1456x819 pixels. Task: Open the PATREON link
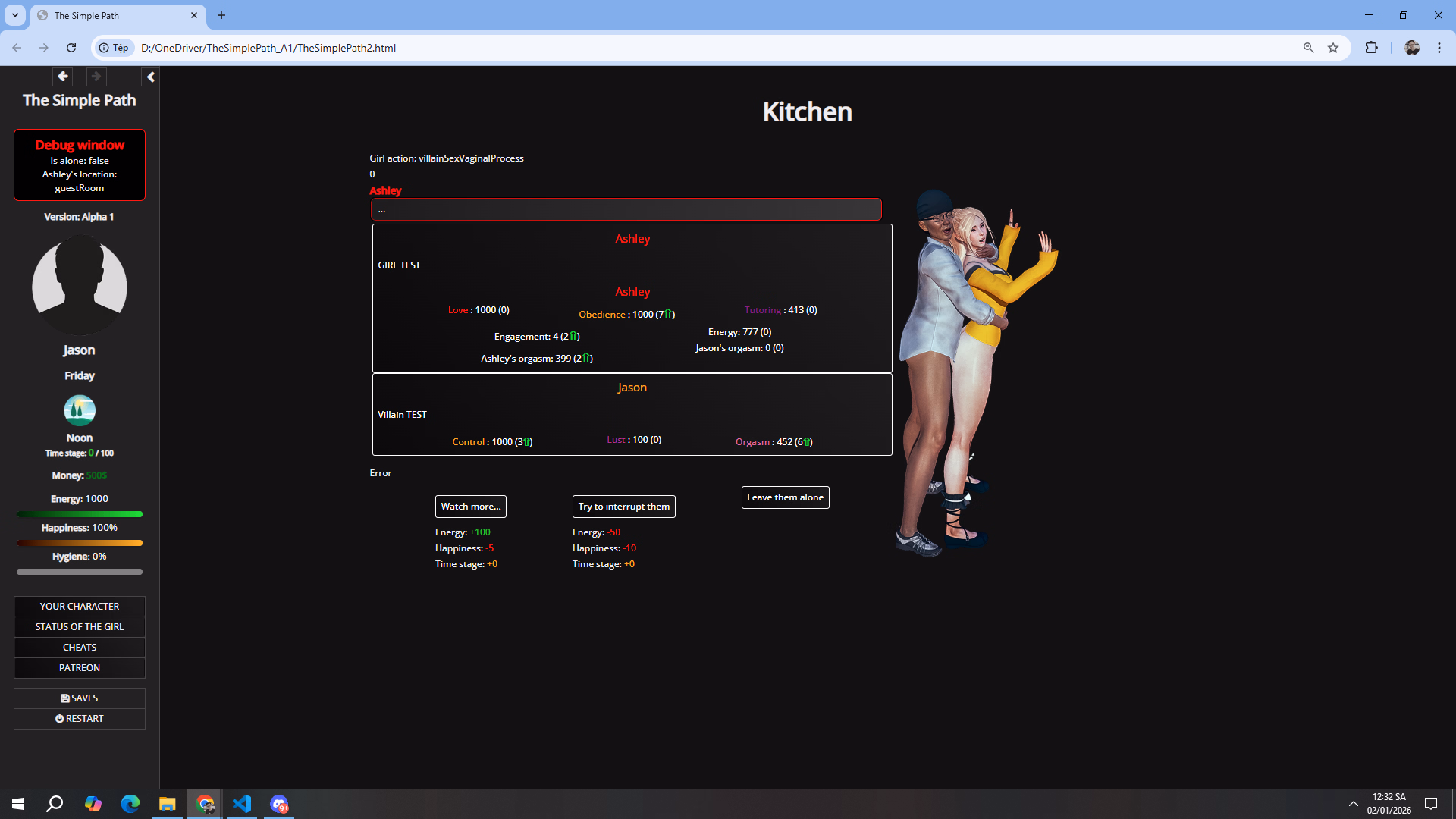click(80, 667)
